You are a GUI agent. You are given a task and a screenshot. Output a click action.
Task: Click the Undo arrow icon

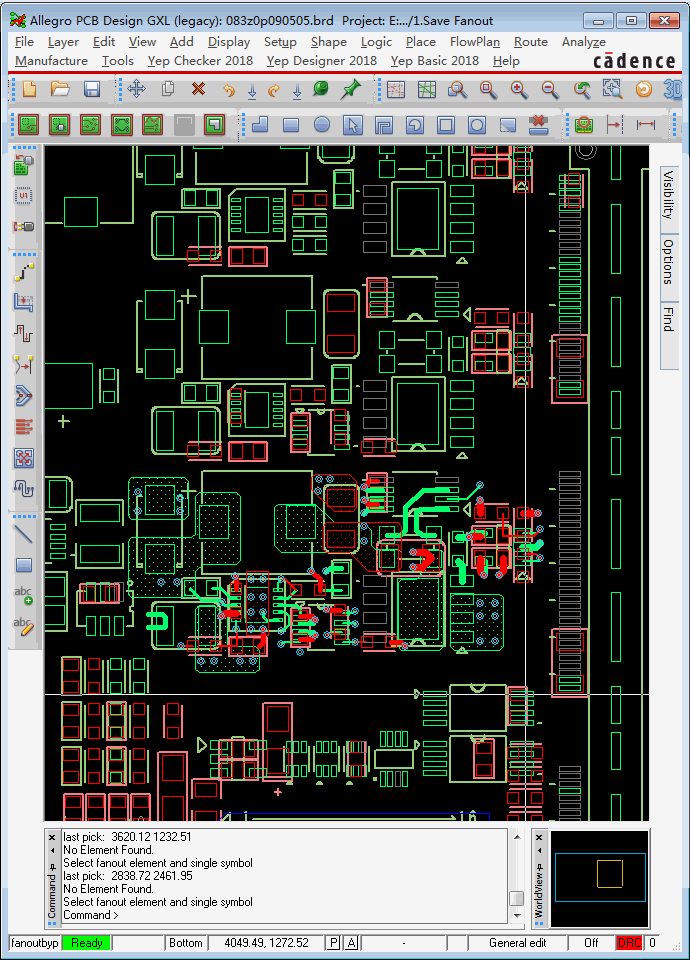[x=228, y=90]
